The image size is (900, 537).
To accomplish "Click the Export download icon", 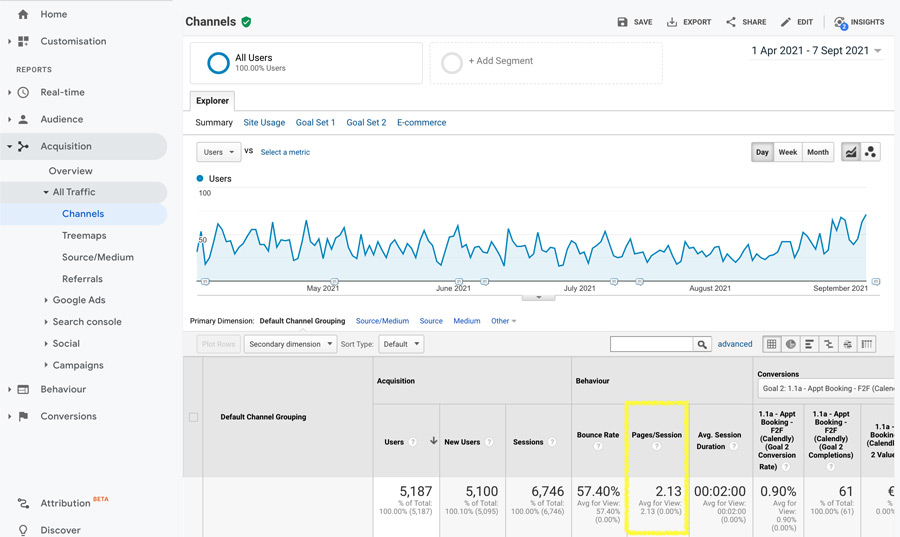I will coord(672,22).
